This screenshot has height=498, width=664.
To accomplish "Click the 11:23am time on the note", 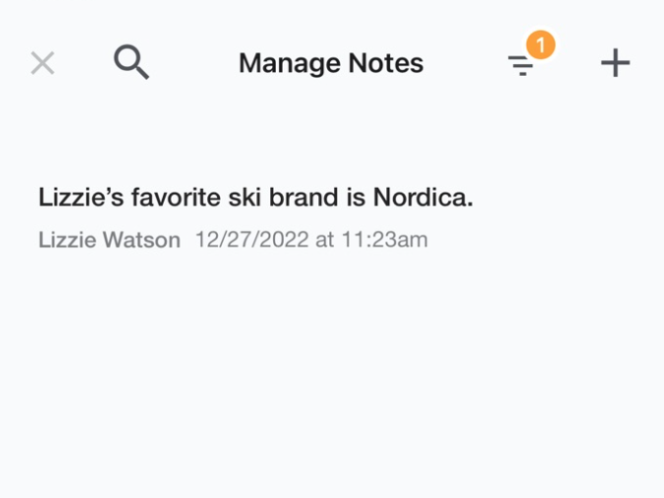I will click(385, 240).
